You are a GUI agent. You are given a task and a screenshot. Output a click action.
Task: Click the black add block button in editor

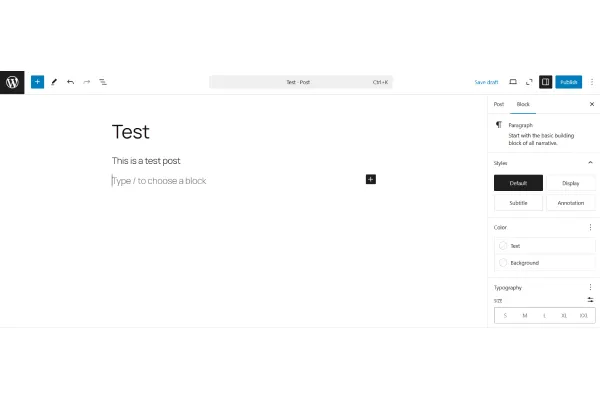(x=370, y=179)
